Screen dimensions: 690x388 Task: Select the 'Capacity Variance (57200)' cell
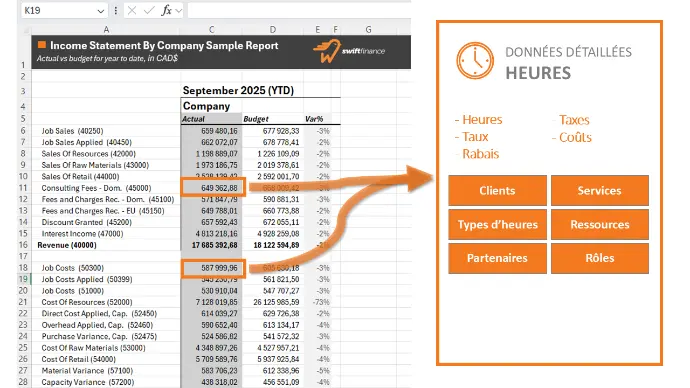click(87, 382)
